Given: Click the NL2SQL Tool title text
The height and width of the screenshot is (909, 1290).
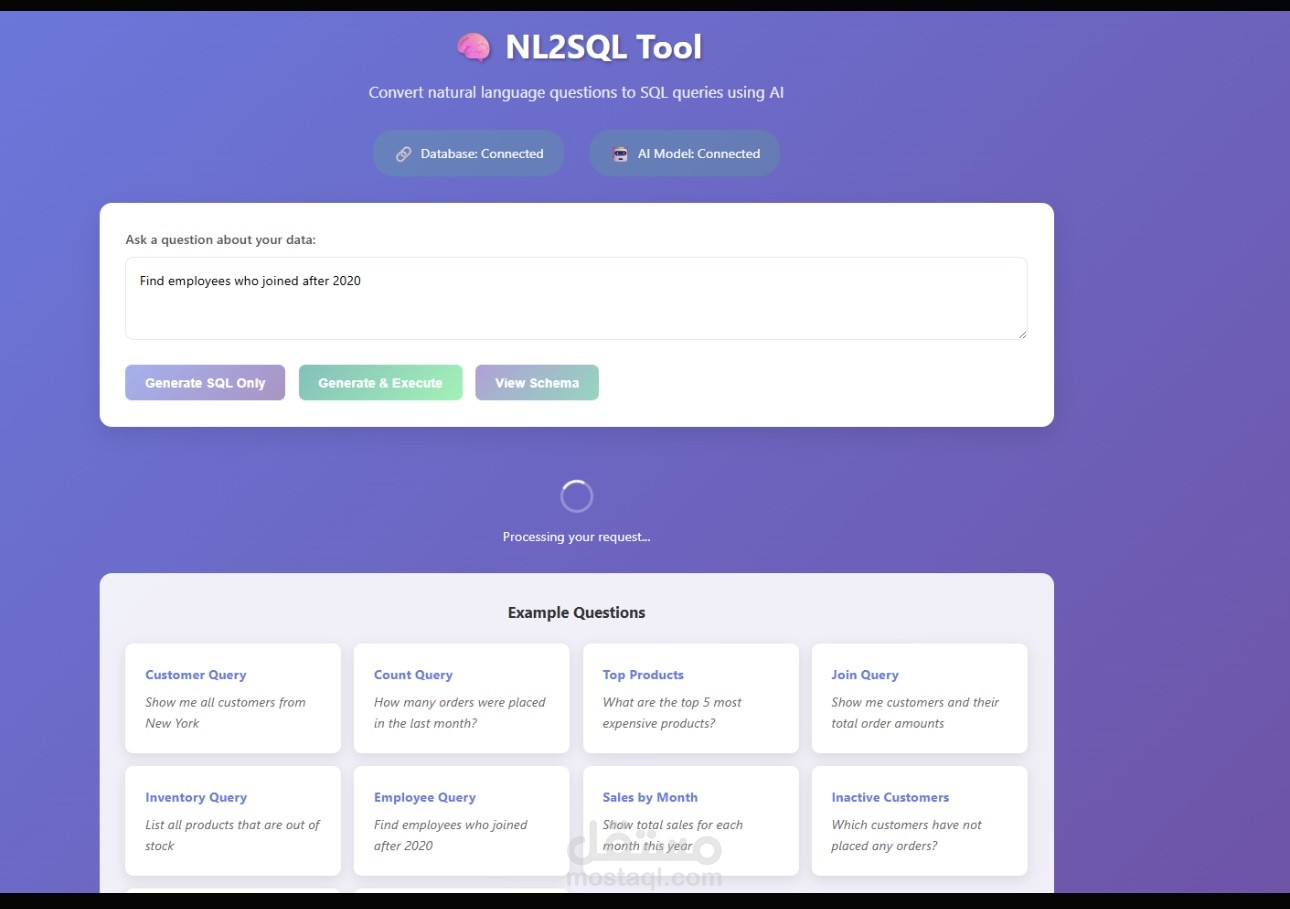Looking at the screenshot, I should (x=604, y=47).
